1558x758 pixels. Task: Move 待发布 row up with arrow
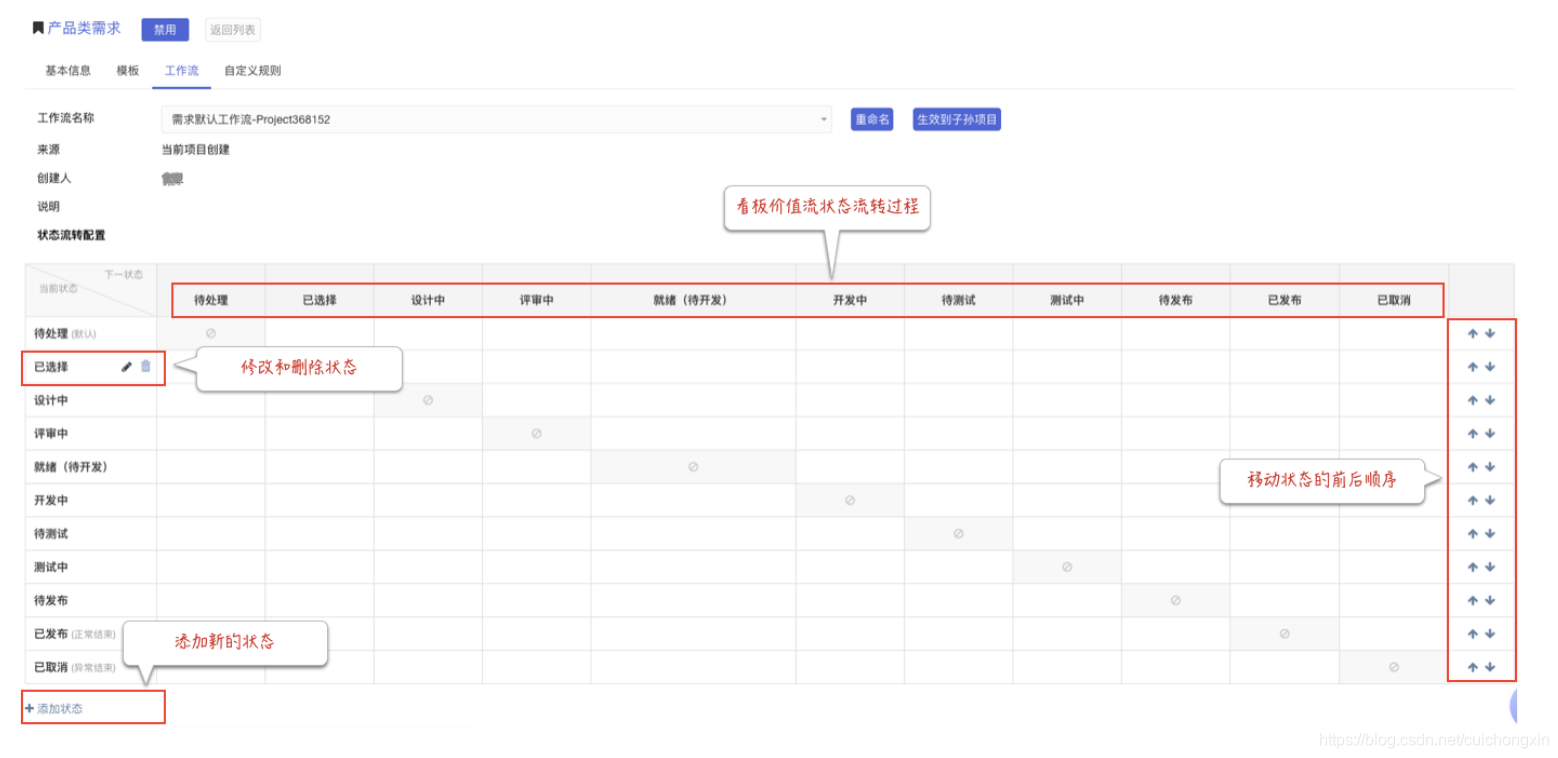[x=1472, y=600]
